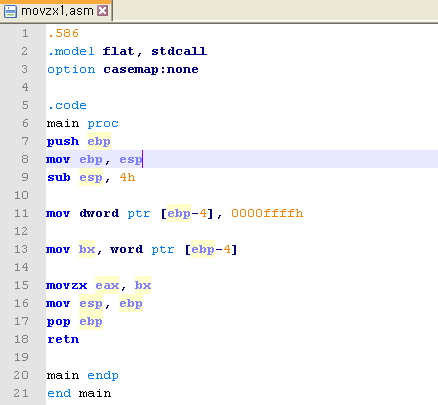Click 'endp' on line 20
Screen dimensions: 438x405
click(x=103, y=376)
